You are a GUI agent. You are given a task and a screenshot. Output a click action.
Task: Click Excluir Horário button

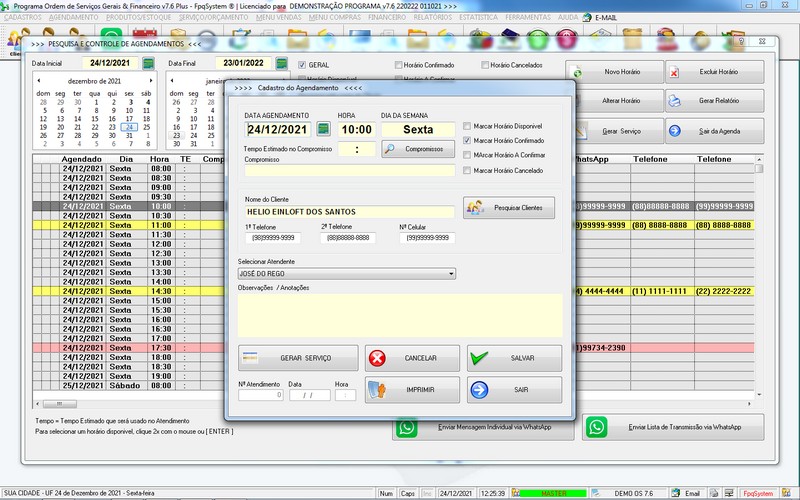point(714,72)
